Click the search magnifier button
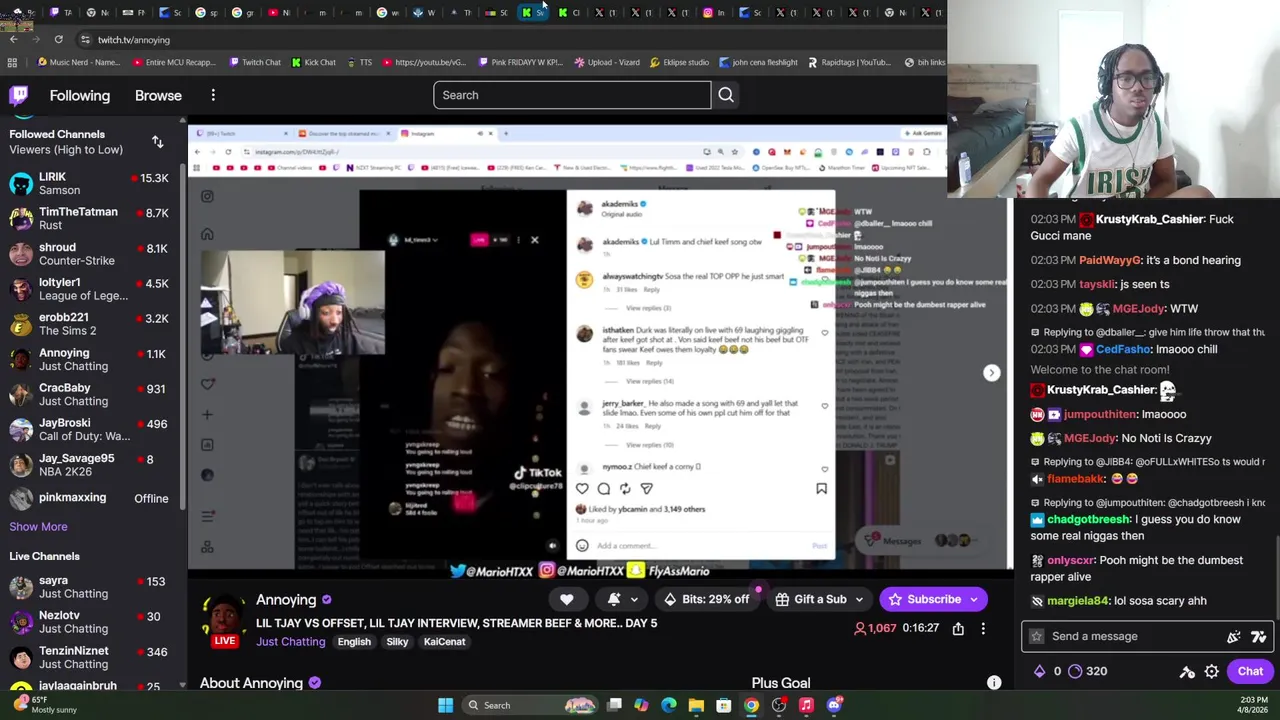 tap(726, 95)
